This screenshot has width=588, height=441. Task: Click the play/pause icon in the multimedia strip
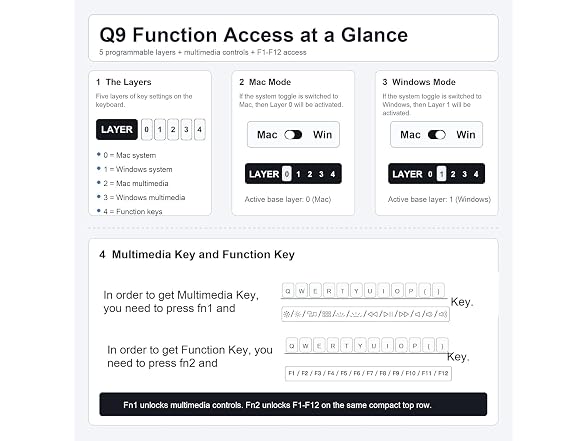coord(388,314)
